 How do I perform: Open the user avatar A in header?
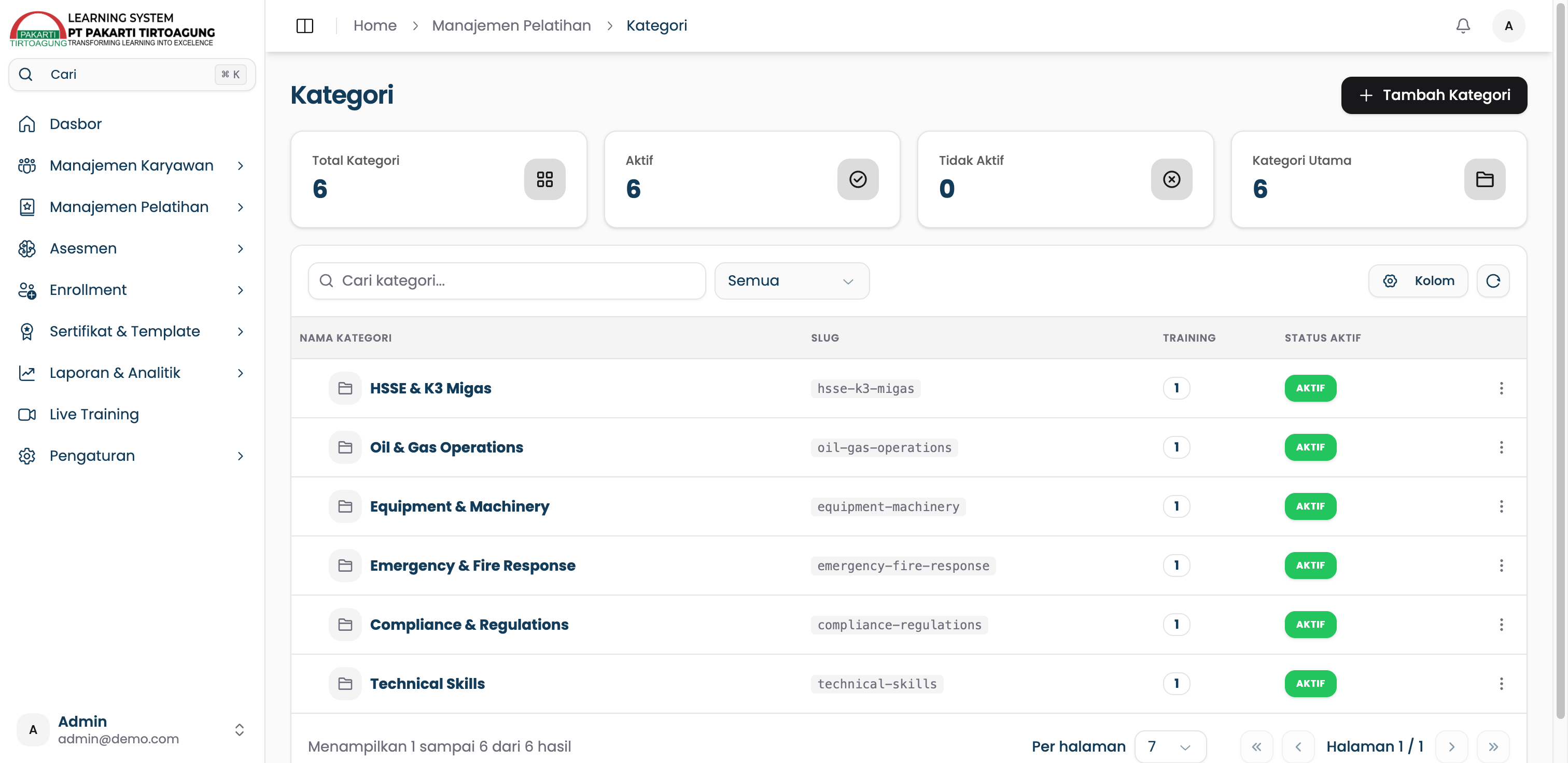(1508, 25)
